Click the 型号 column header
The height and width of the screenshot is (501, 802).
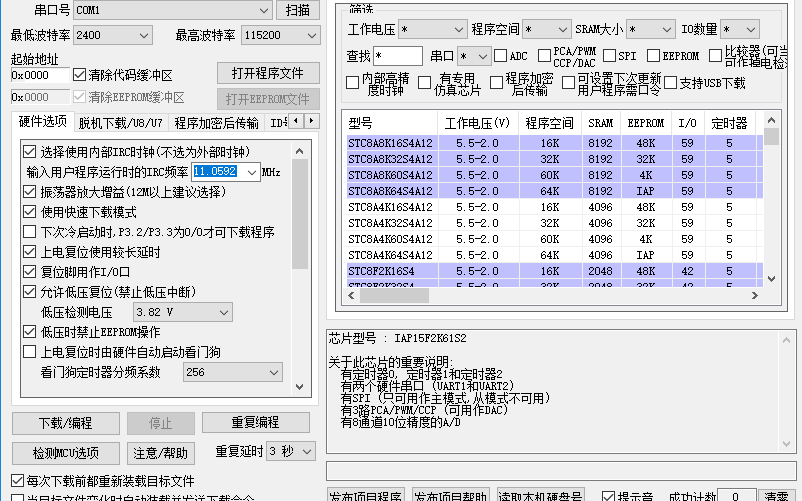tap(391, 123)
